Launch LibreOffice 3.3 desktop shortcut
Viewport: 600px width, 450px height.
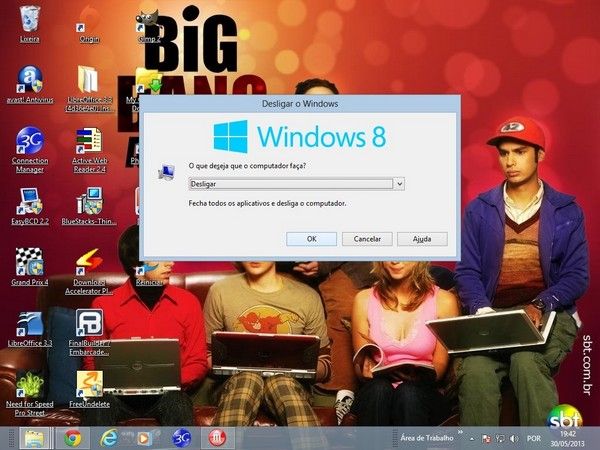point(30,329)
